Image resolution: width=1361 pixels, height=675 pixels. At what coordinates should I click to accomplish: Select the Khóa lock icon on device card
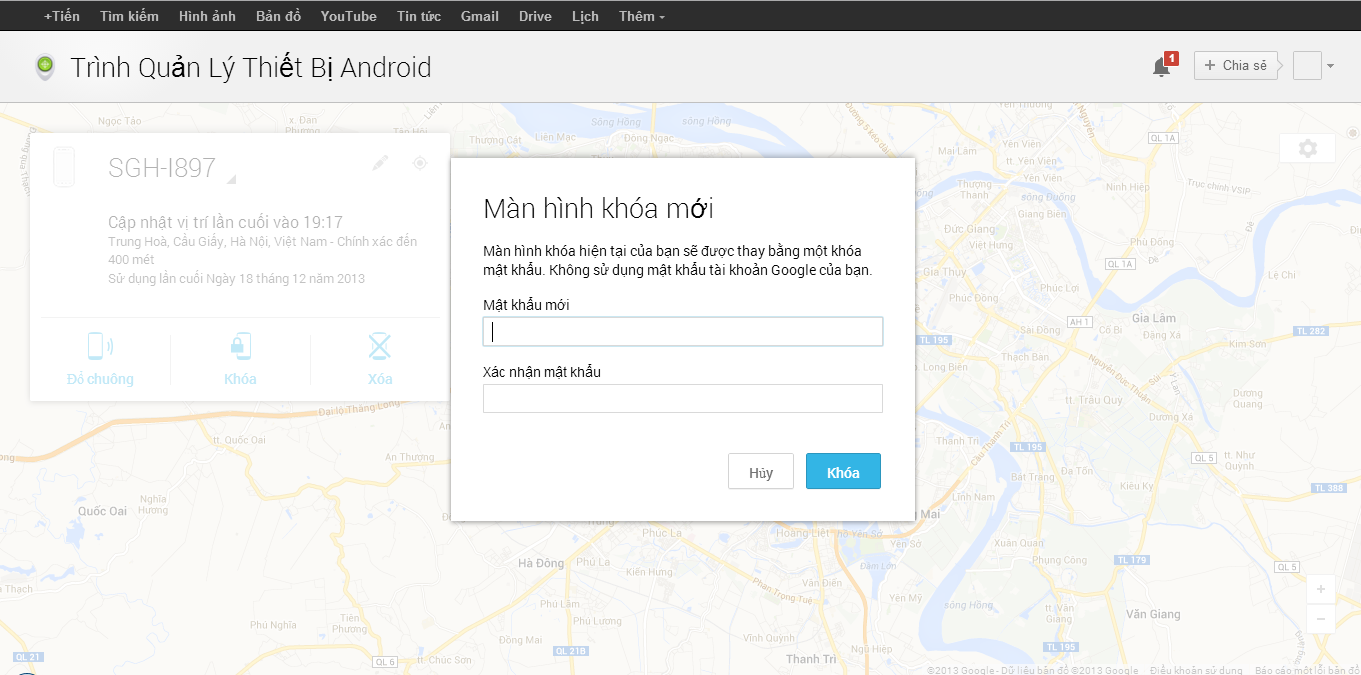pos(239,346)
